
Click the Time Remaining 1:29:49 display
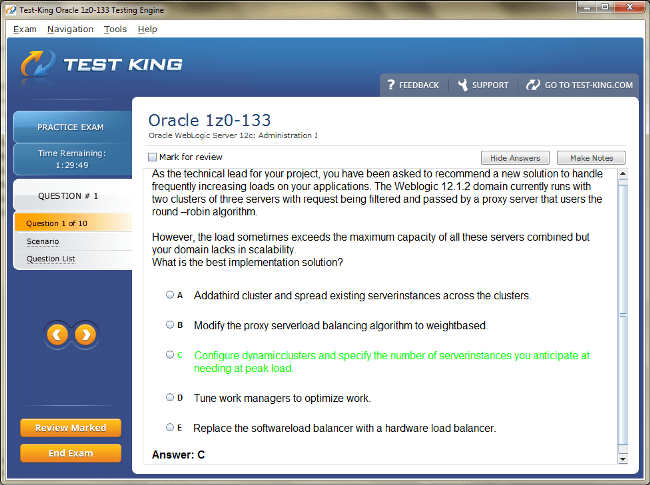(x=72, y=159)
